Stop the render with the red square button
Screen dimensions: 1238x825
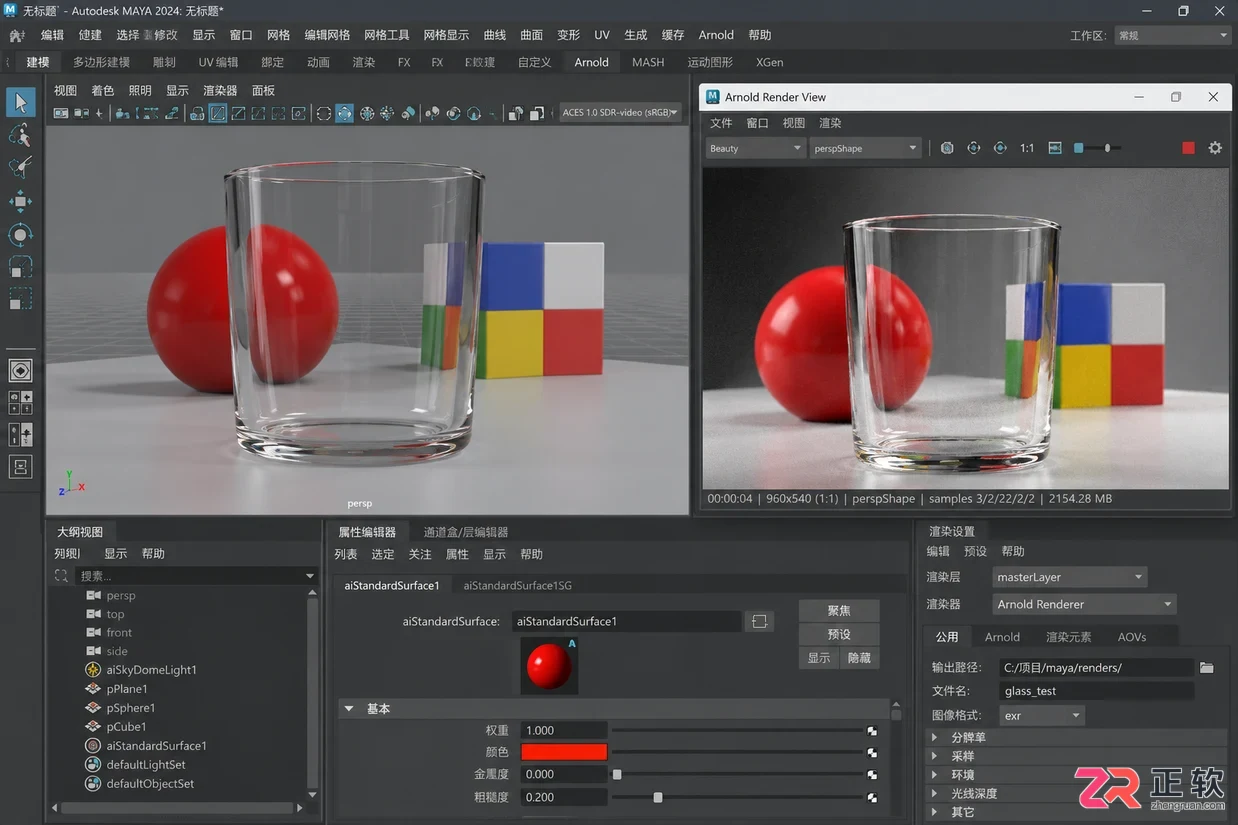1188,148
